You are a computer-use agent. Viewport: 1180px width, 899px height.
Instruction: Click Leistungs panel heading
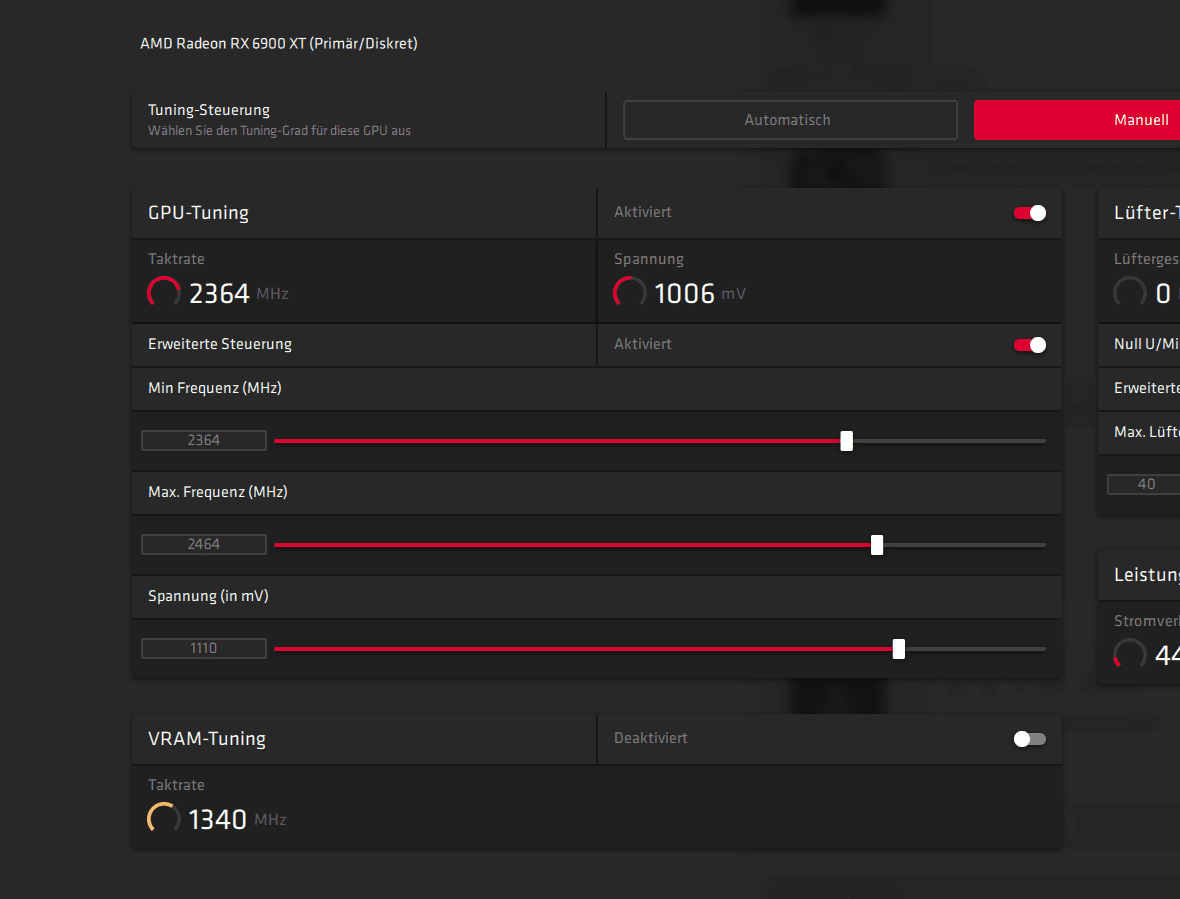tap(1146, 575)
